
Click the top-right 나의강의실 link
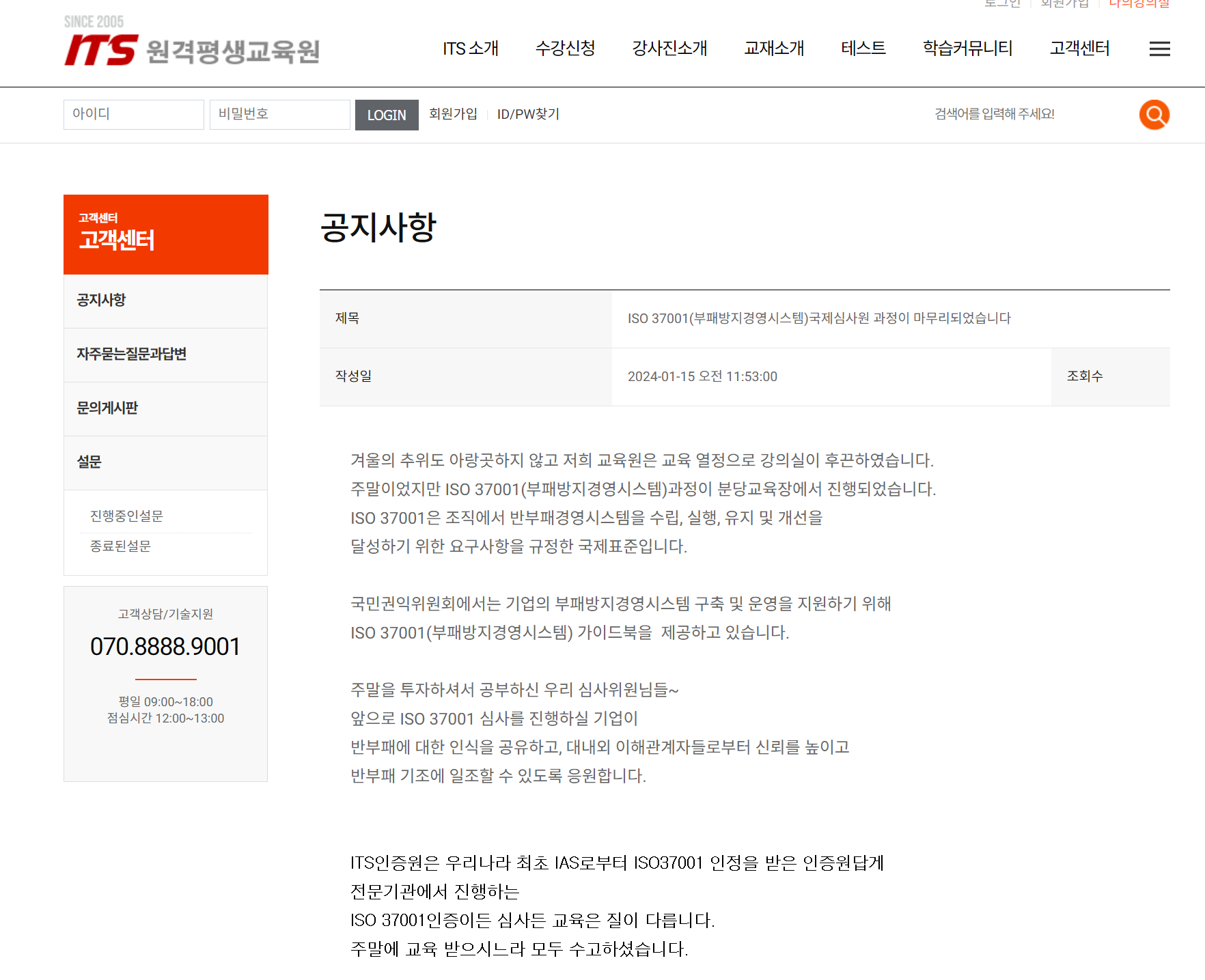pyautogui.click(x=1139, y=4)
